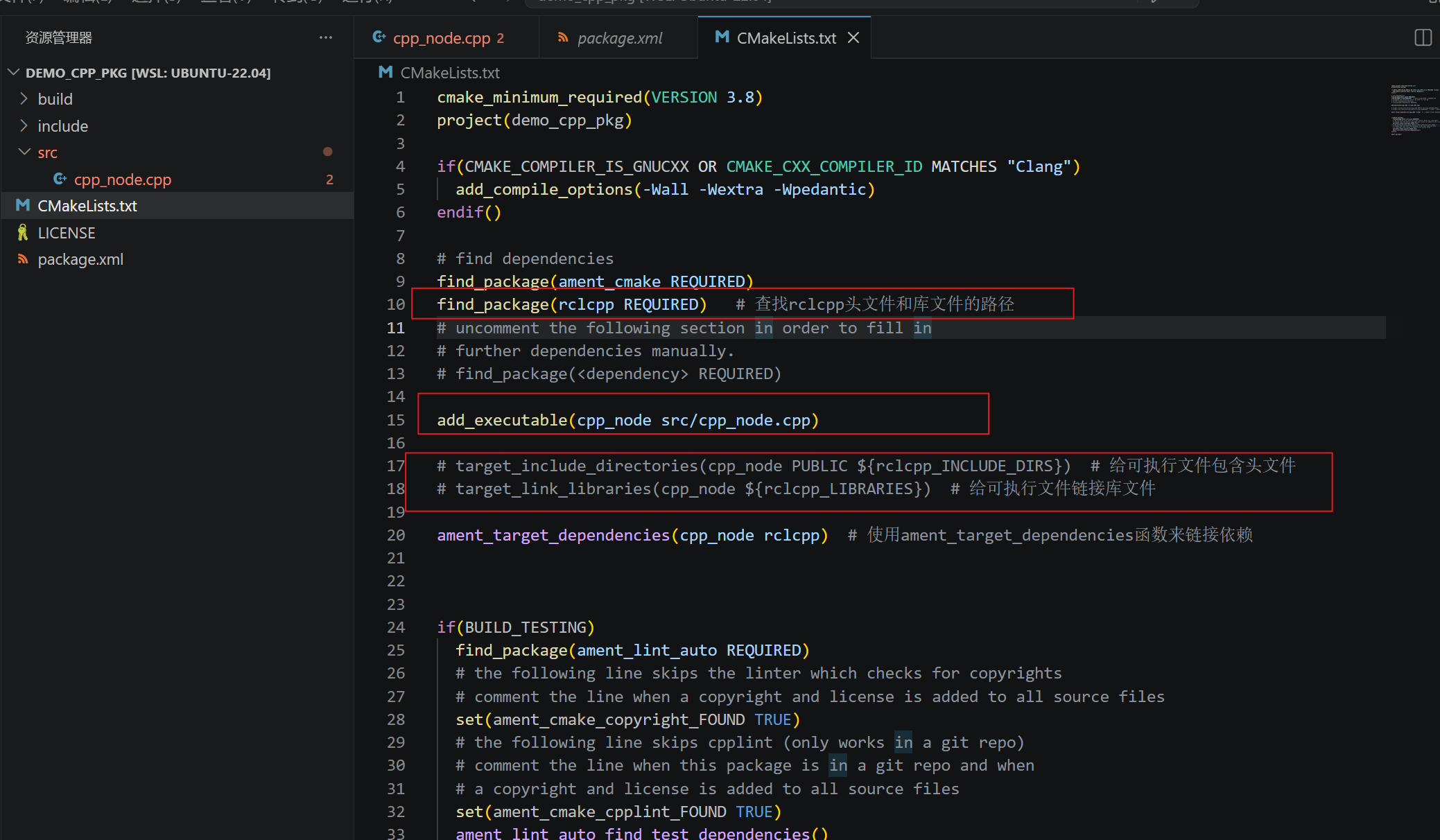This screenshot has height=840, width=1440.
Task: Click the LICENSE file key icon
Action: pos(23,233)
